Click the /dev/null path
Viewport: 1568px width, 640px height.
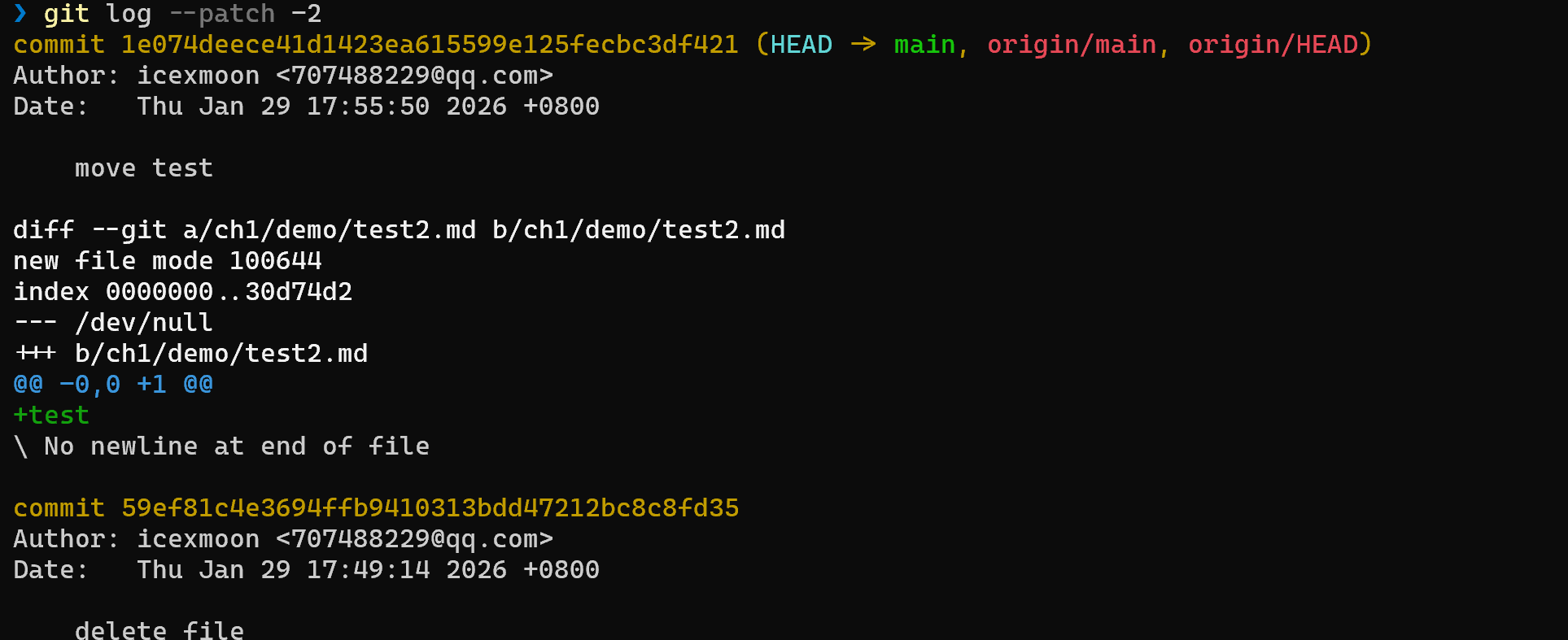pos(144,323)
